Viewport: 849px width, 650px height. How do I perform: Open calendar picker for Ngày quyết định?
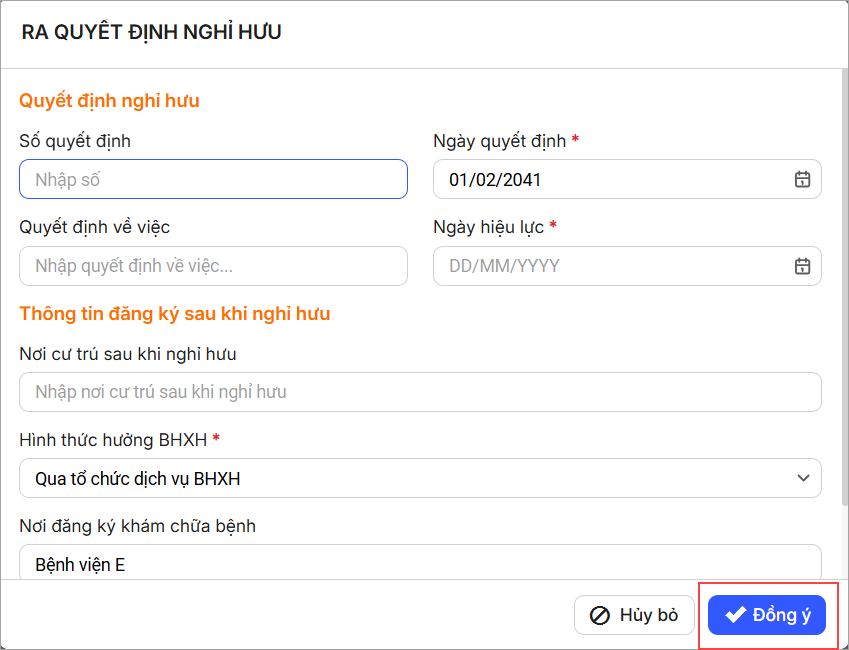pos(802,179)
